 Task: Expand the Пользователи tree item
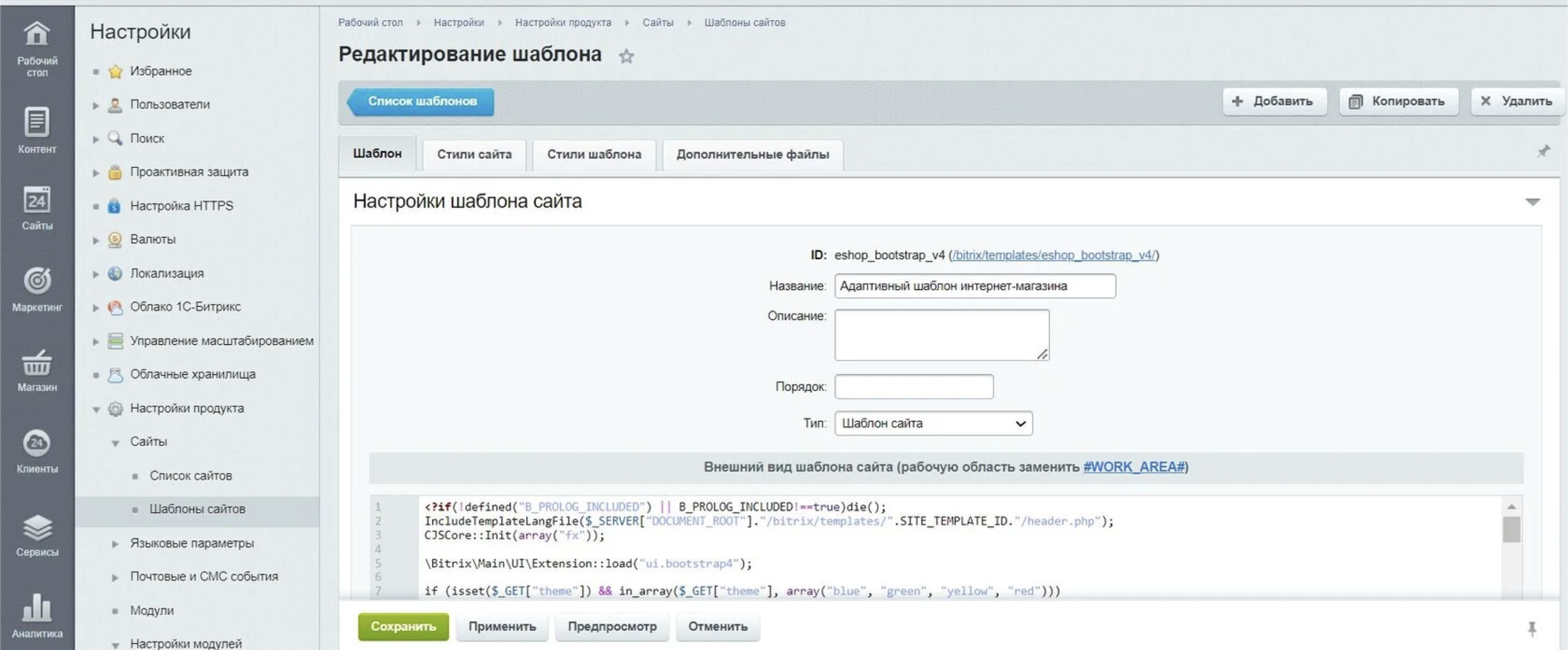(95, 105)
